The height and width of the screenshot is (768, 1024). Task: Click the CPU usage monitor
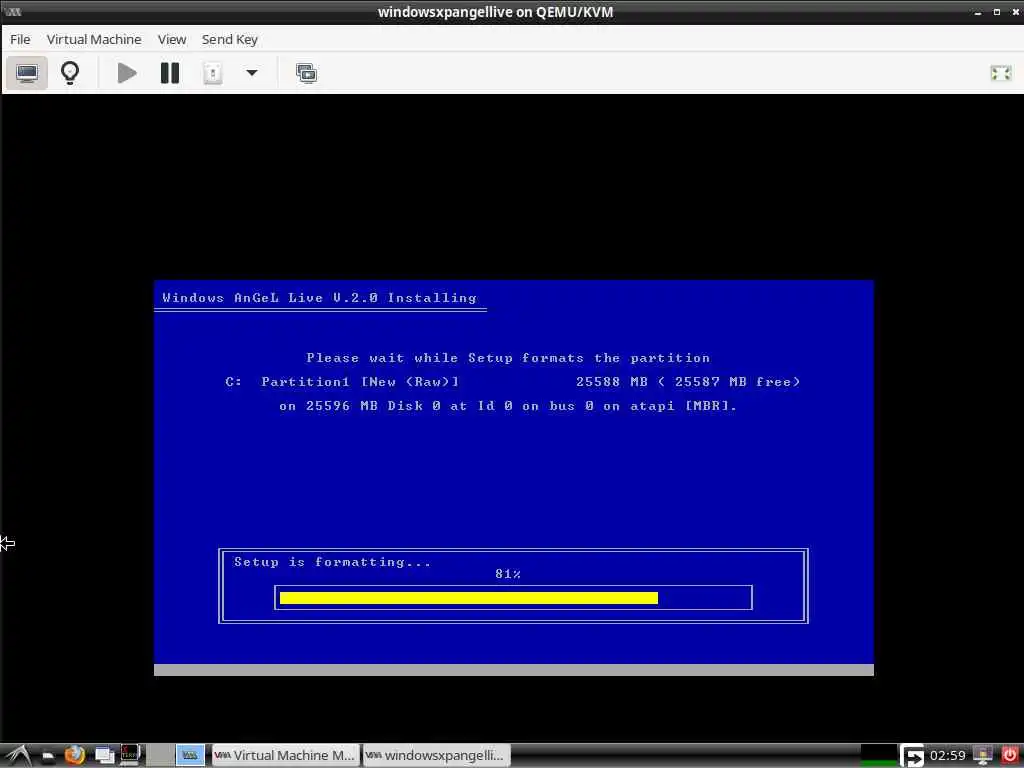[878, 755]
